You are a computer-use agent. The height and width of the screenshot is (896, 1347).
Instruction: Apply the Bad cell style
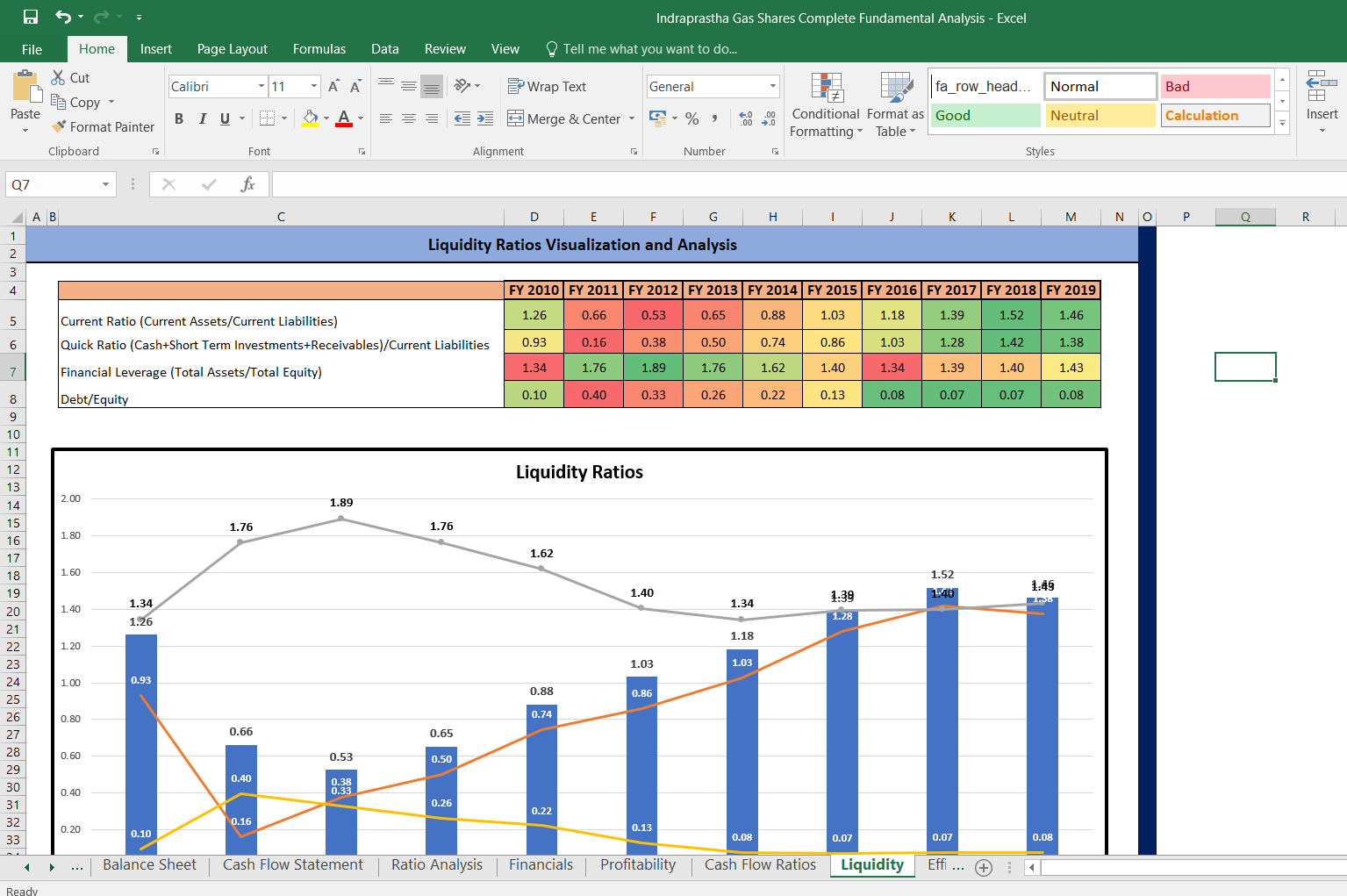click(1215, 86)
